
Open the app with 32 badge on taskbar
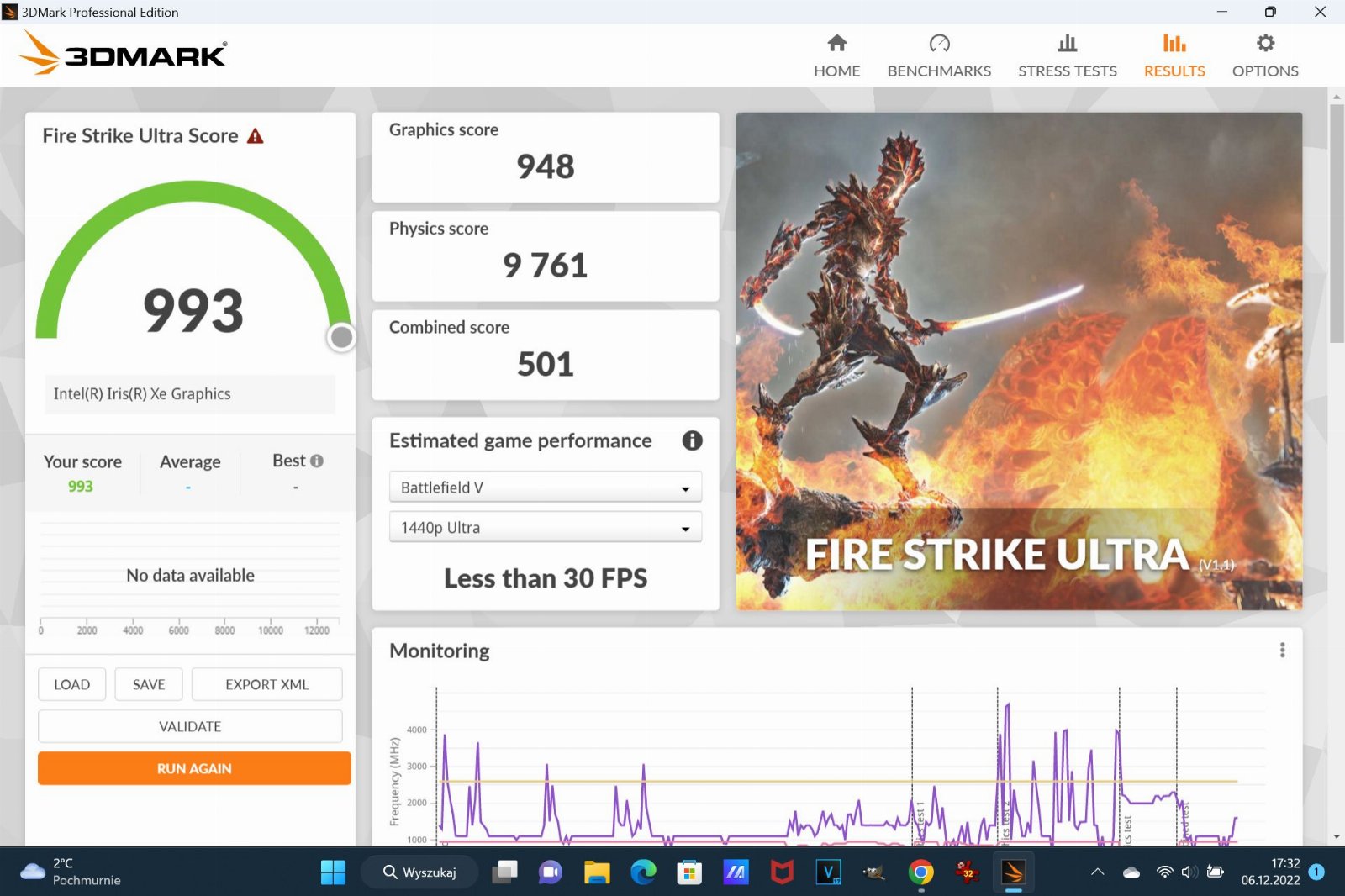[x=967, y=872]
